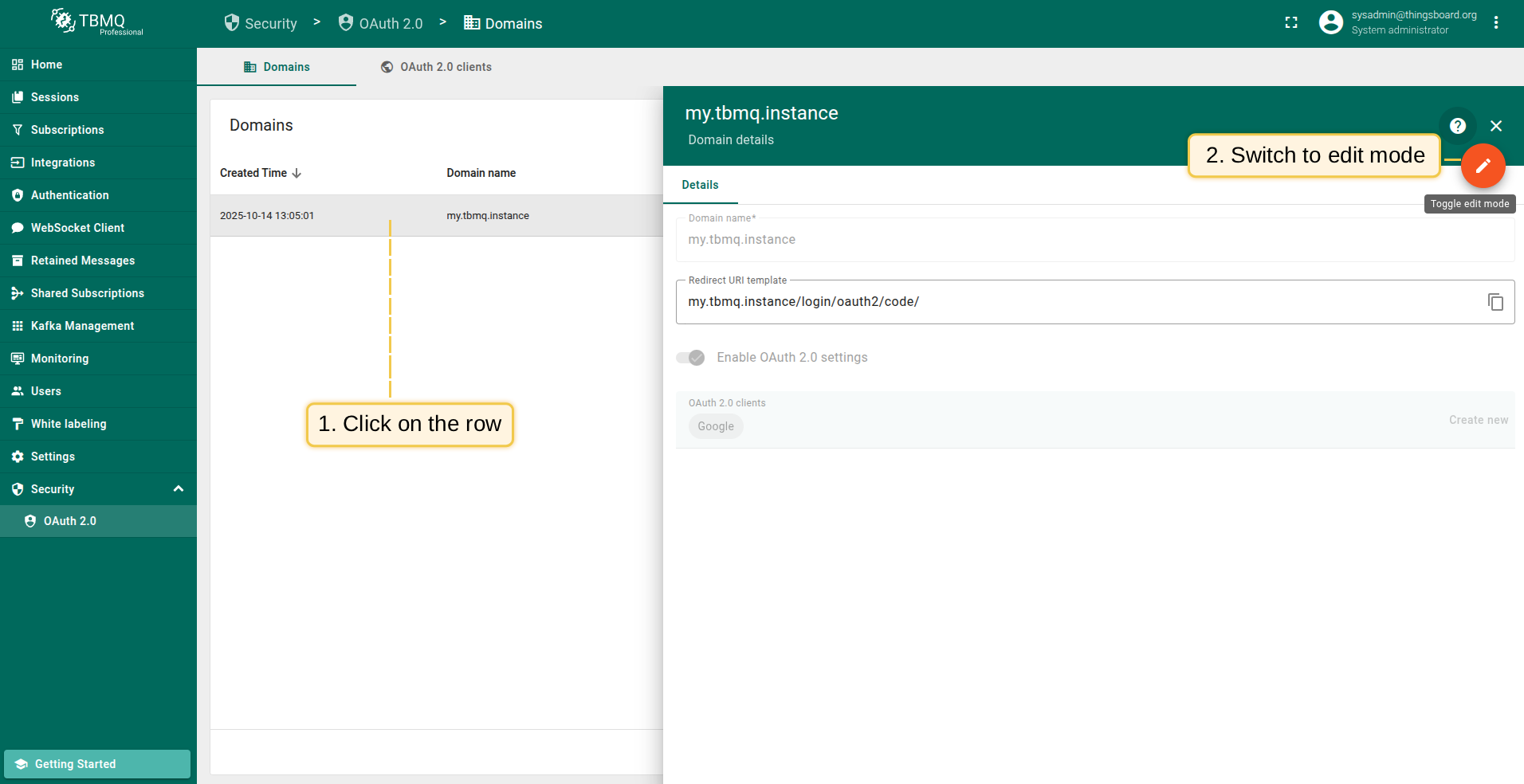Click the Google client chip
The height and width of the screenshot is (784, 1524).
(715, 426)
